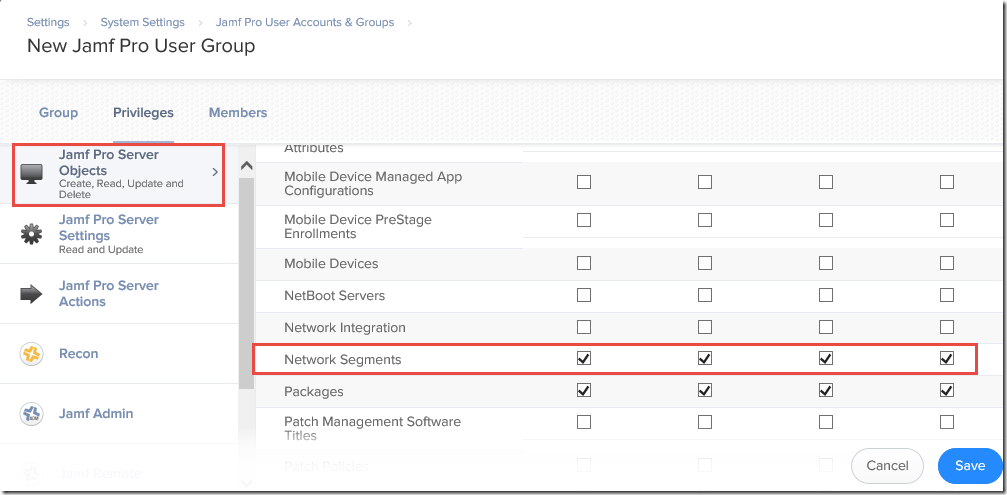The width and height of the screenshot is (1007, 495).
Task: Enable second checkbox for NetBoot Servers
Action: click(x=705, y=295)
